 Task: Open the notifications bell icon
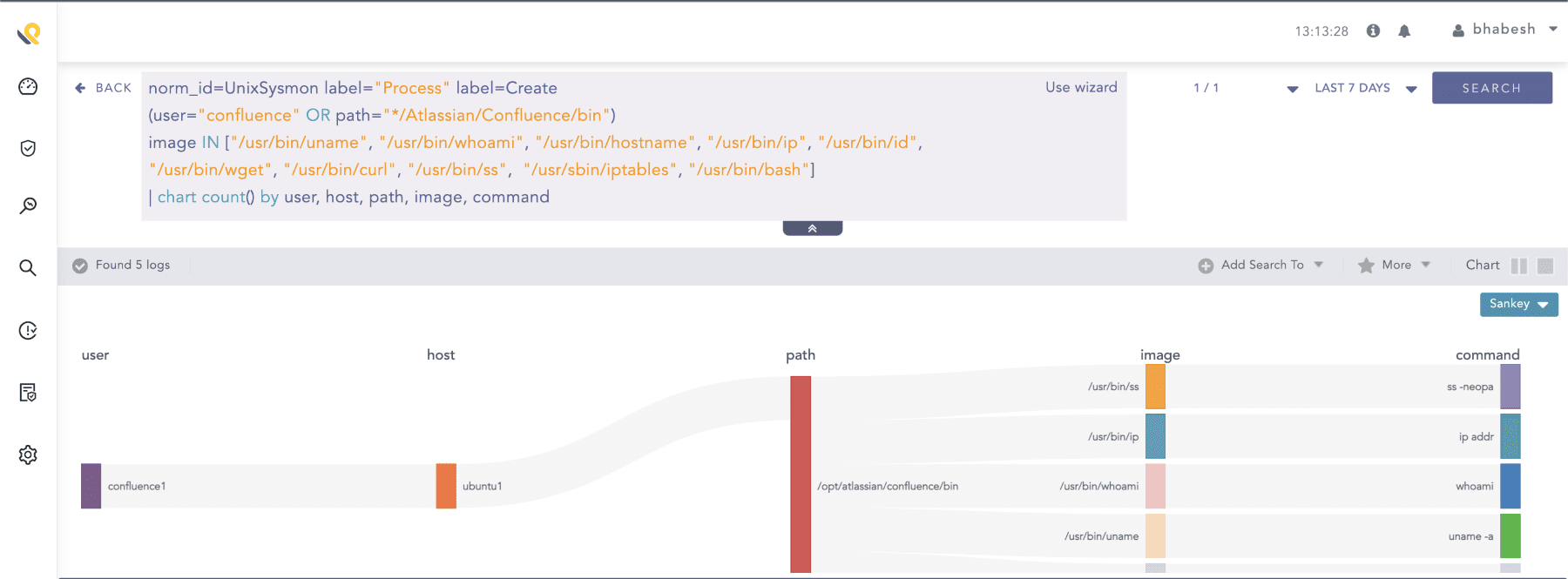tap(1404, 31)
